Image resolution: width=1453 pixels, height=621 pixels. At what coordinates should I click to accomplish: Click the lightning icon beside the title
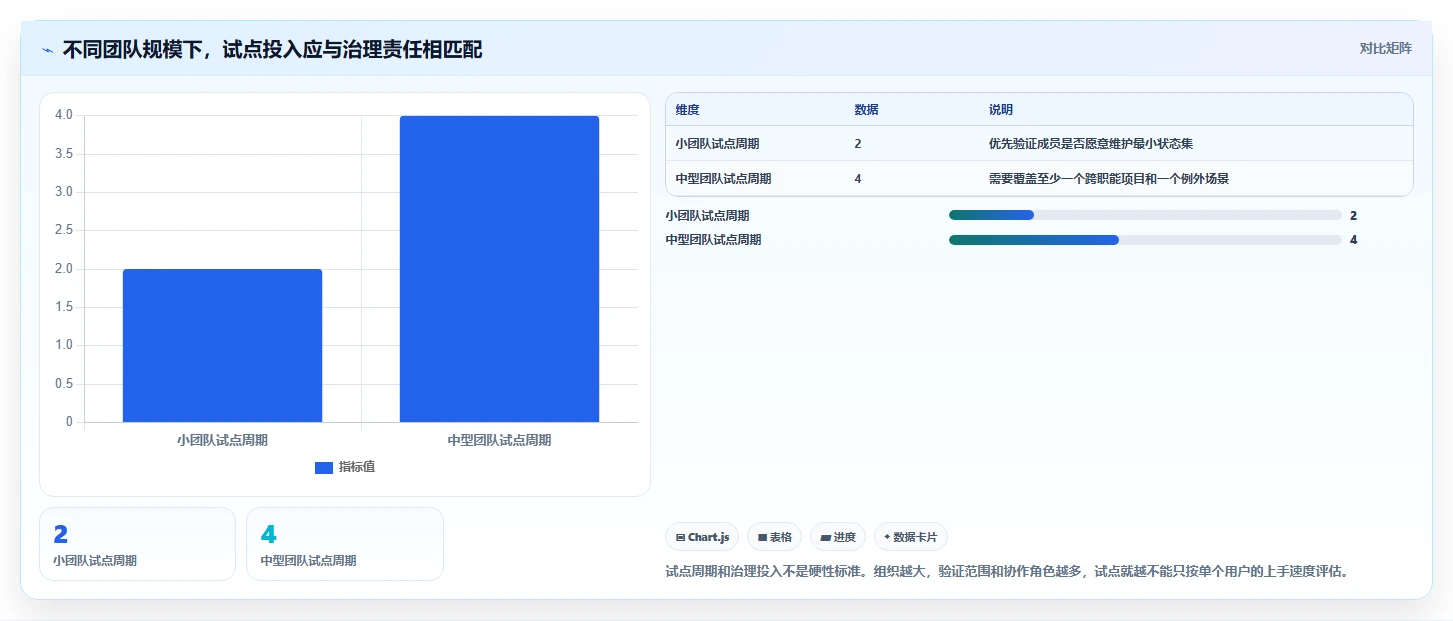[x=47, y=50]
